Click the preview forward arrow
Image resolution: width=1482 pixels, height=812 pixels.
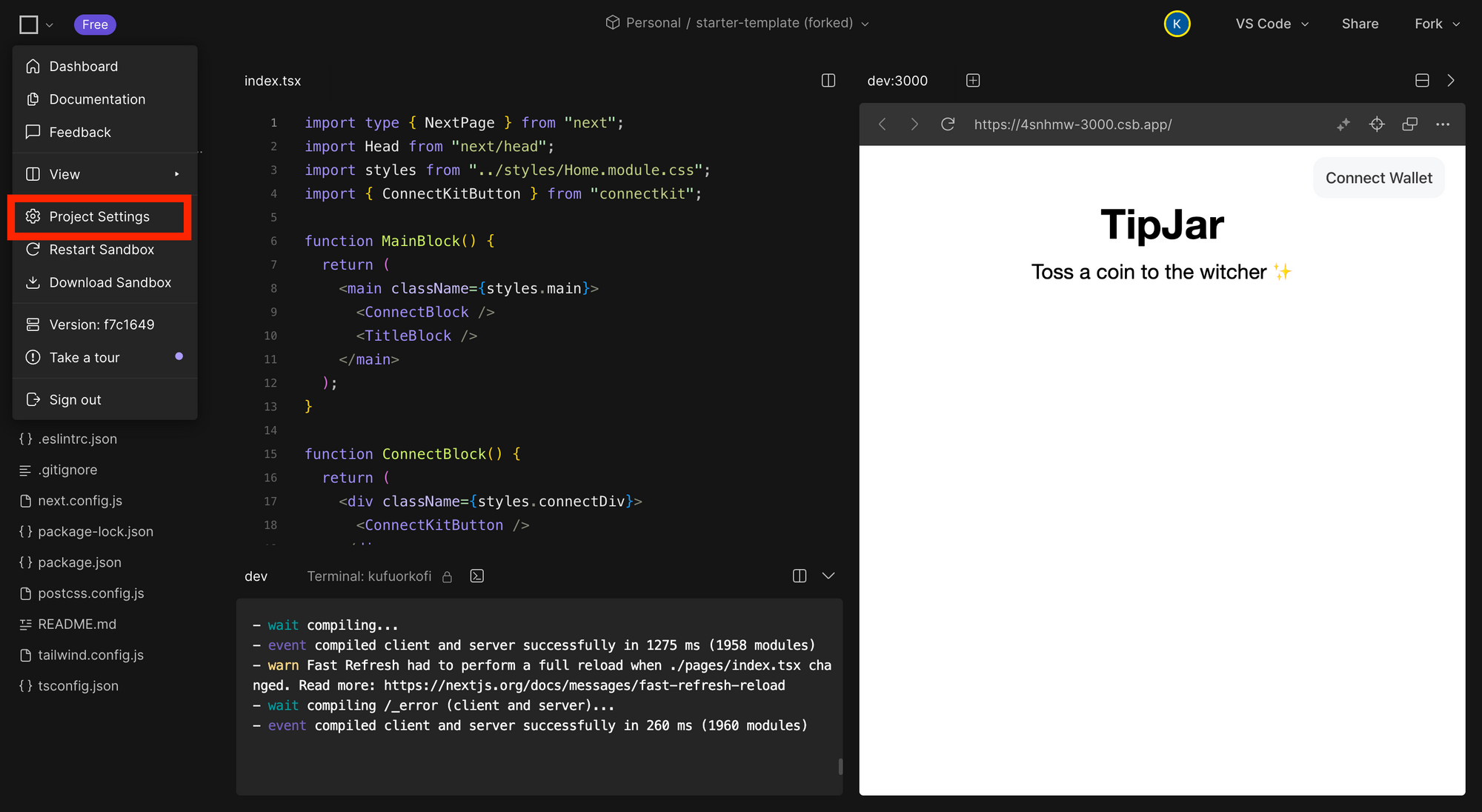[914, 124]
